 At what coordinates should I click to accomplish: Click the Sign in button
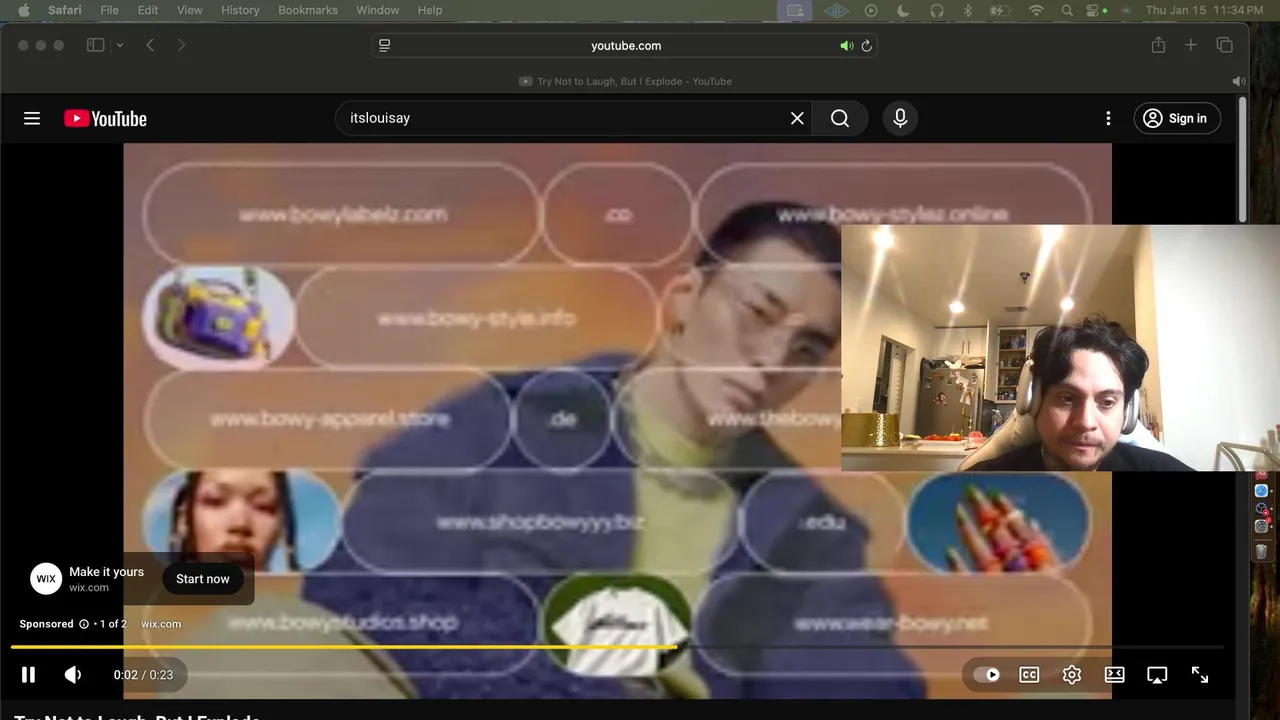tap(1177, 118)
